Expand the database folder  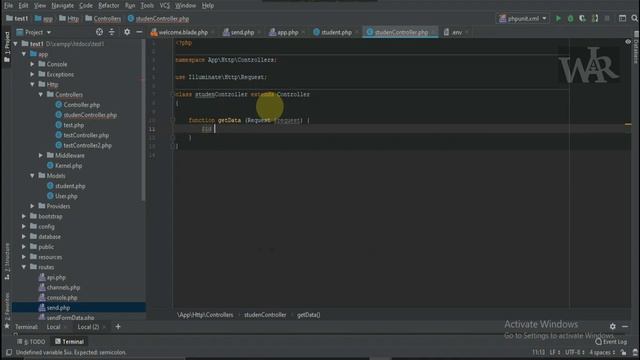click(24, 237)
